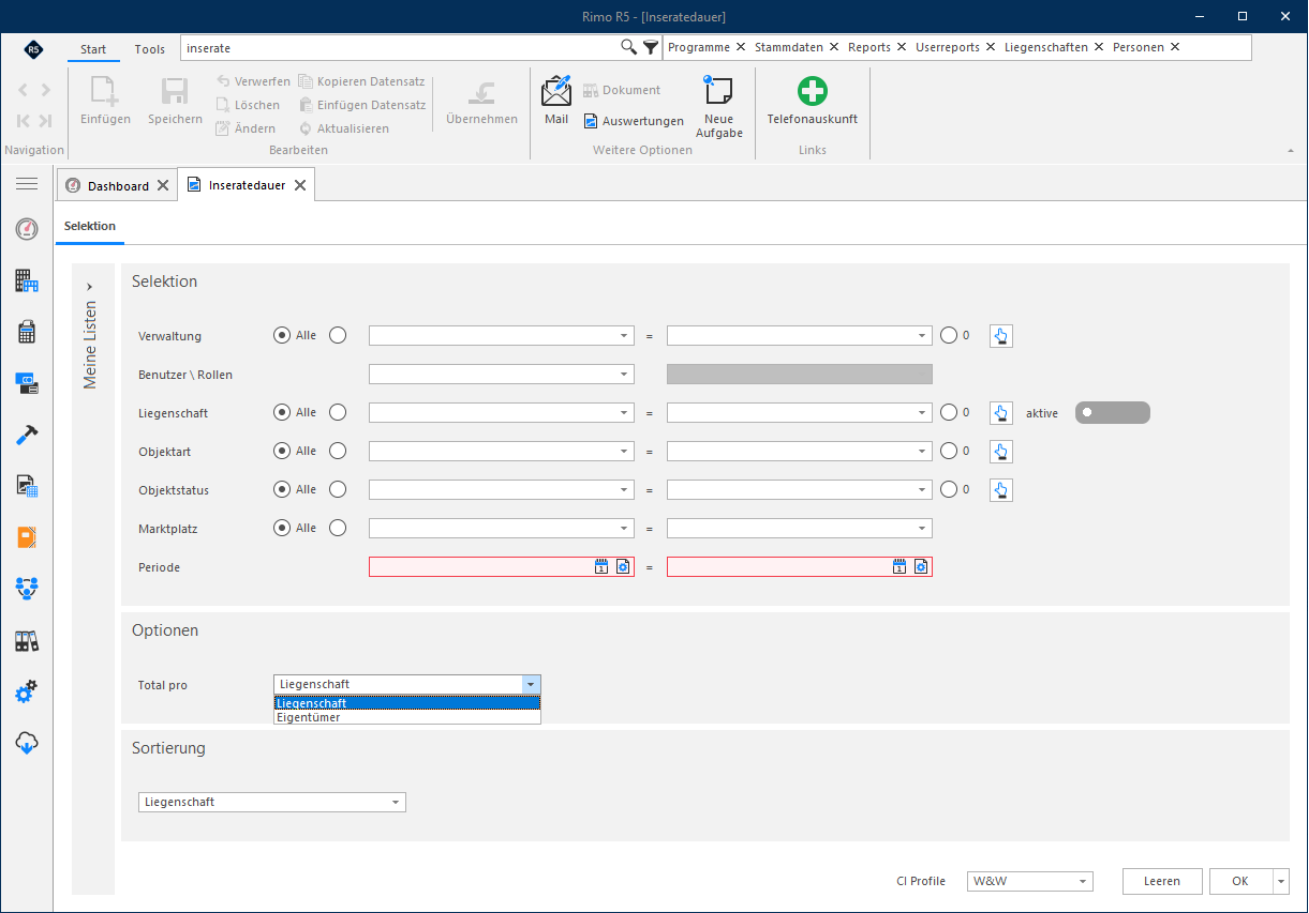Open the Mail icon in ribbon
The width and height of the screenshot is (1309, 913).
556,101
